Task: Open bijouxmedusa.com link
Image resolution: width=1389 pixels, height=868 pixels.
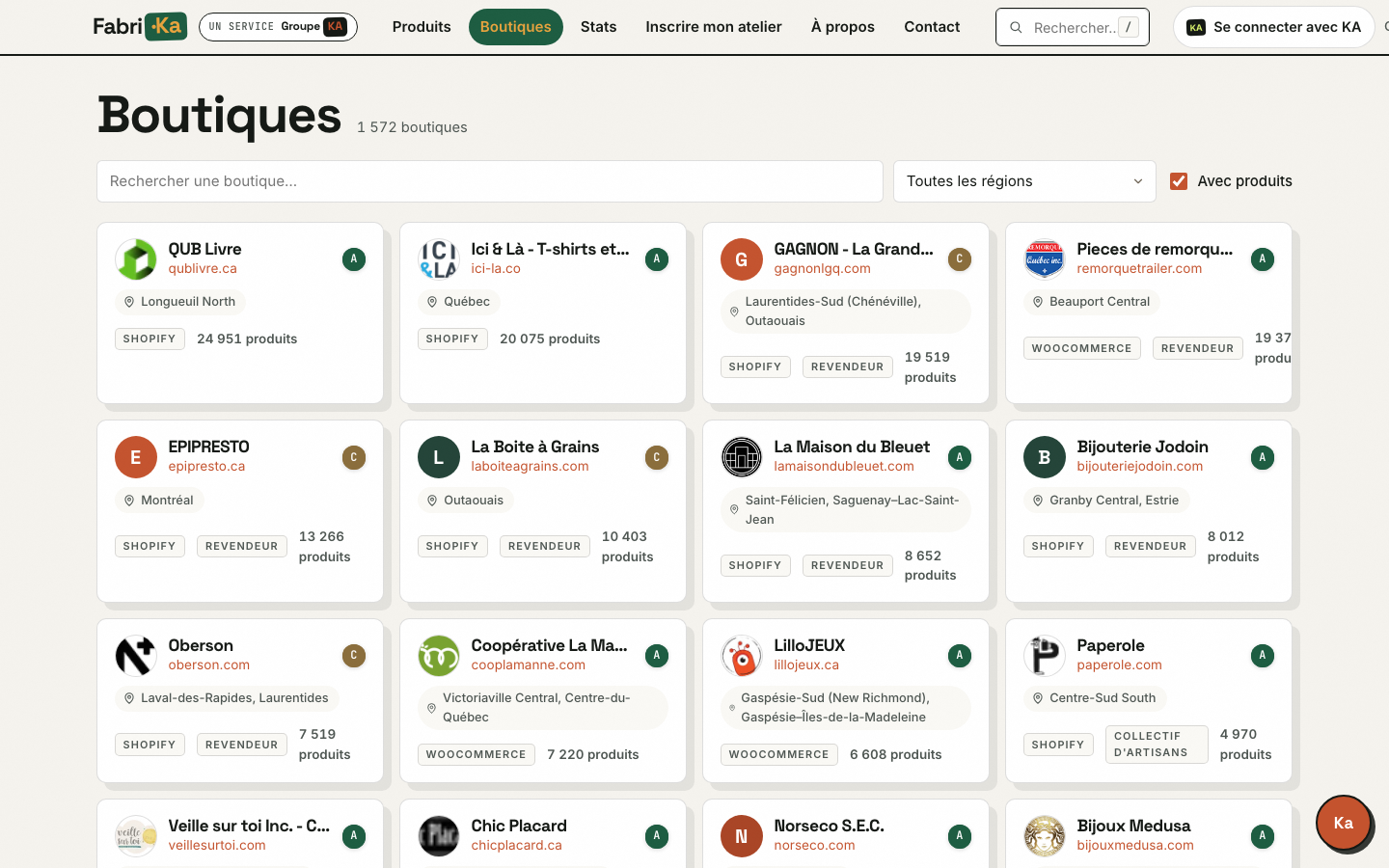Action: tap(1135, 846)
